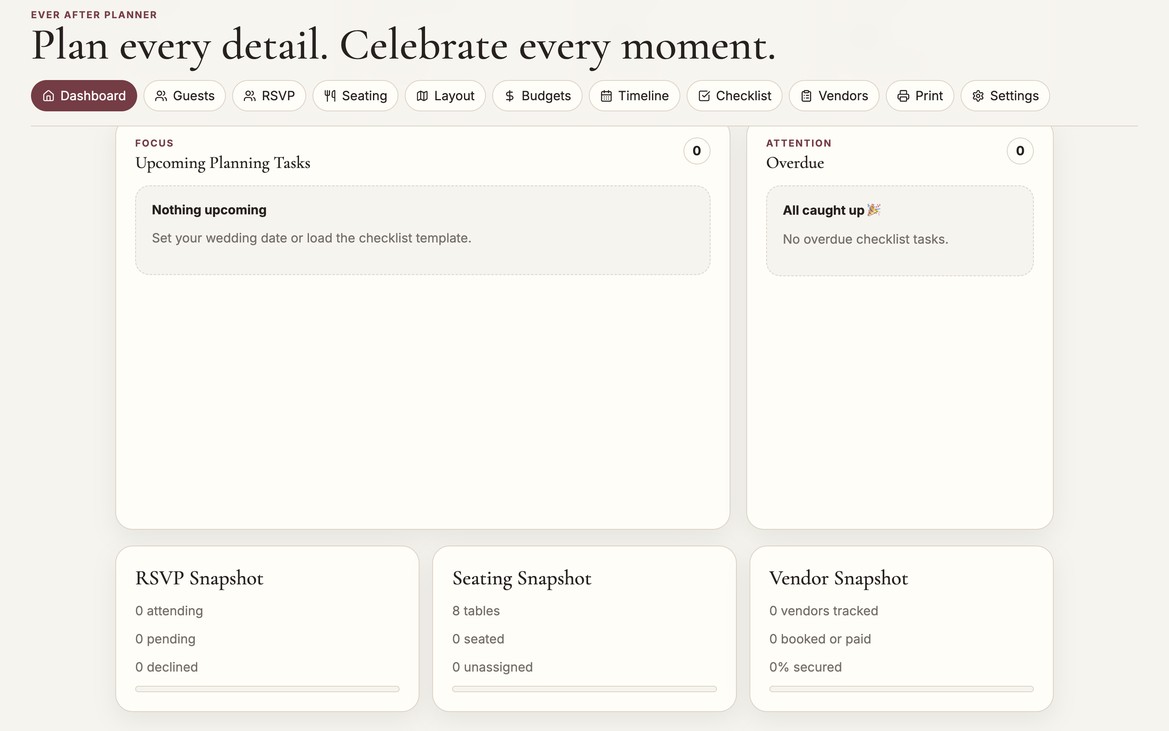Click the dollar sign Budgets icon
1169x731 pixels.
point(509,96)
